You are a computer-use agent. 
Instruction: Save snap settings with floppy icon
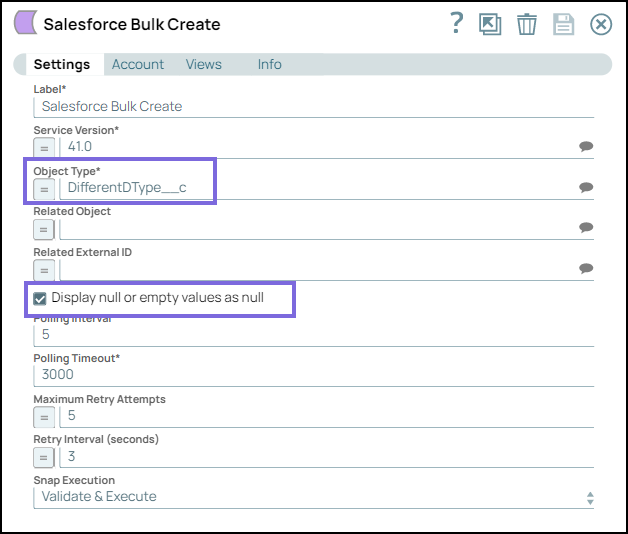pyautogui.click(x=564, y=24)
